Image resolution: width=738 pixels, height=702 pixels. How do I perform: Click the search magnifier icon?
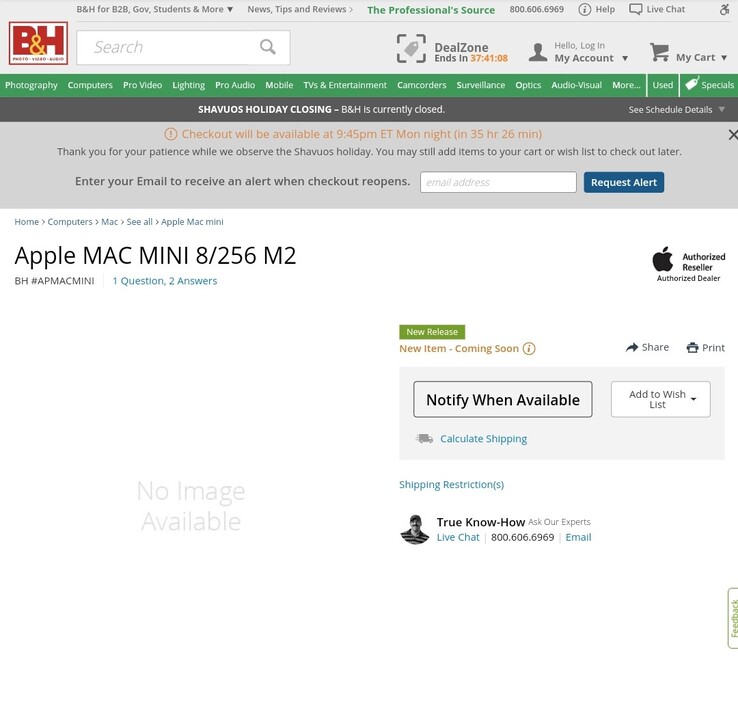tap(267, 47)
